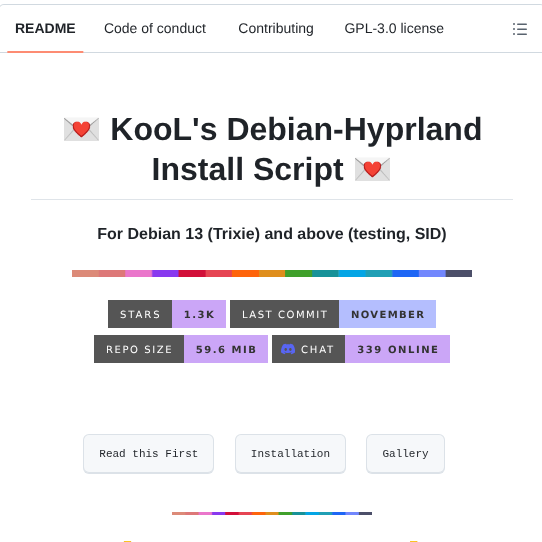The width and height of the screenshot is (542, 542).
Task: Open the Code of conduct tab
Action: 155,29
